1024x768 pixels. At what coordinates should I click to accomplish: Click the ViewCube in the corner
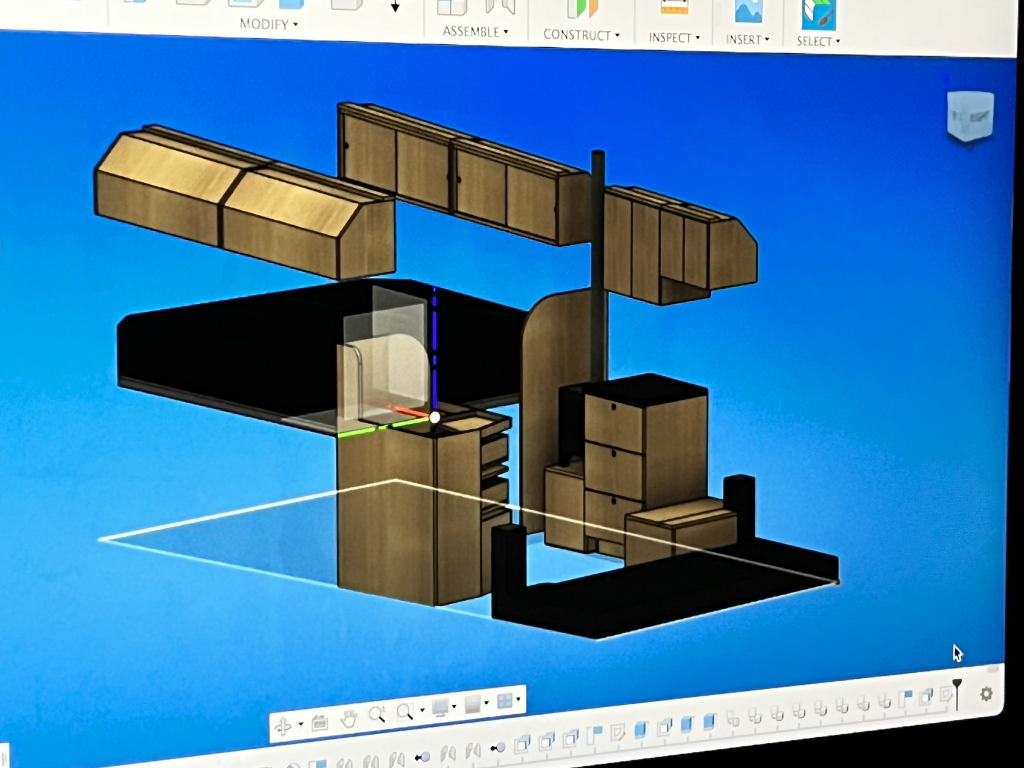click(x=969, y=116)
